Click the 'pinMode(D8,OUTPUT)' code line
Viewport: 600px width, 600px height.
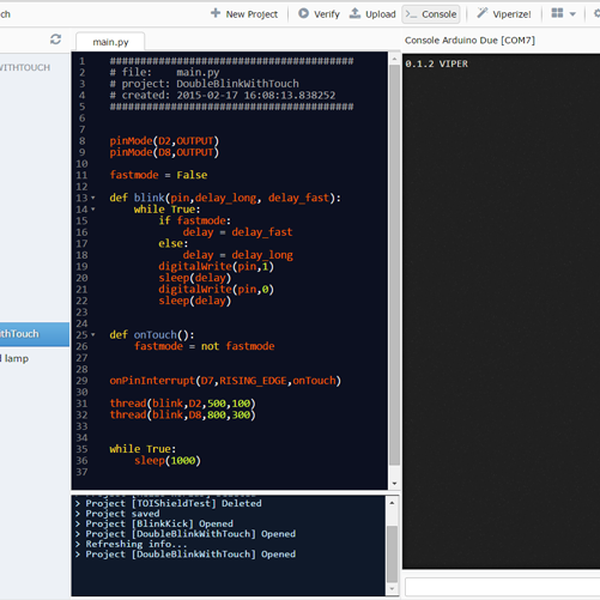coord(164,152)
